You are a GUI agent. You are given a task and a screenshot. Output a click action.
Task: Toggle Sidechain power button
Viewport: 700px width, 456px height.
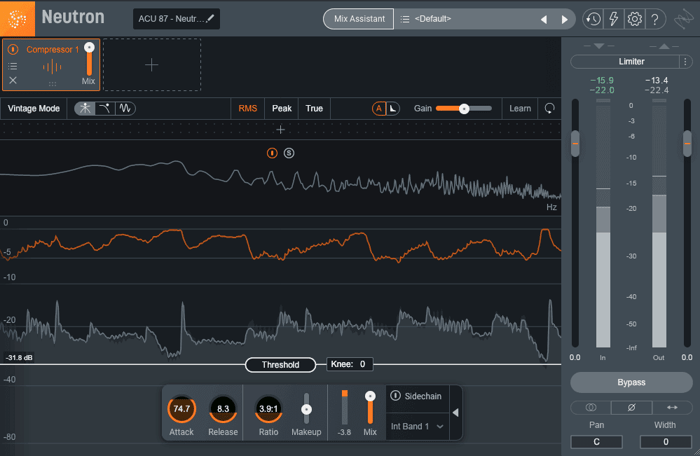[x=396, y=396]
